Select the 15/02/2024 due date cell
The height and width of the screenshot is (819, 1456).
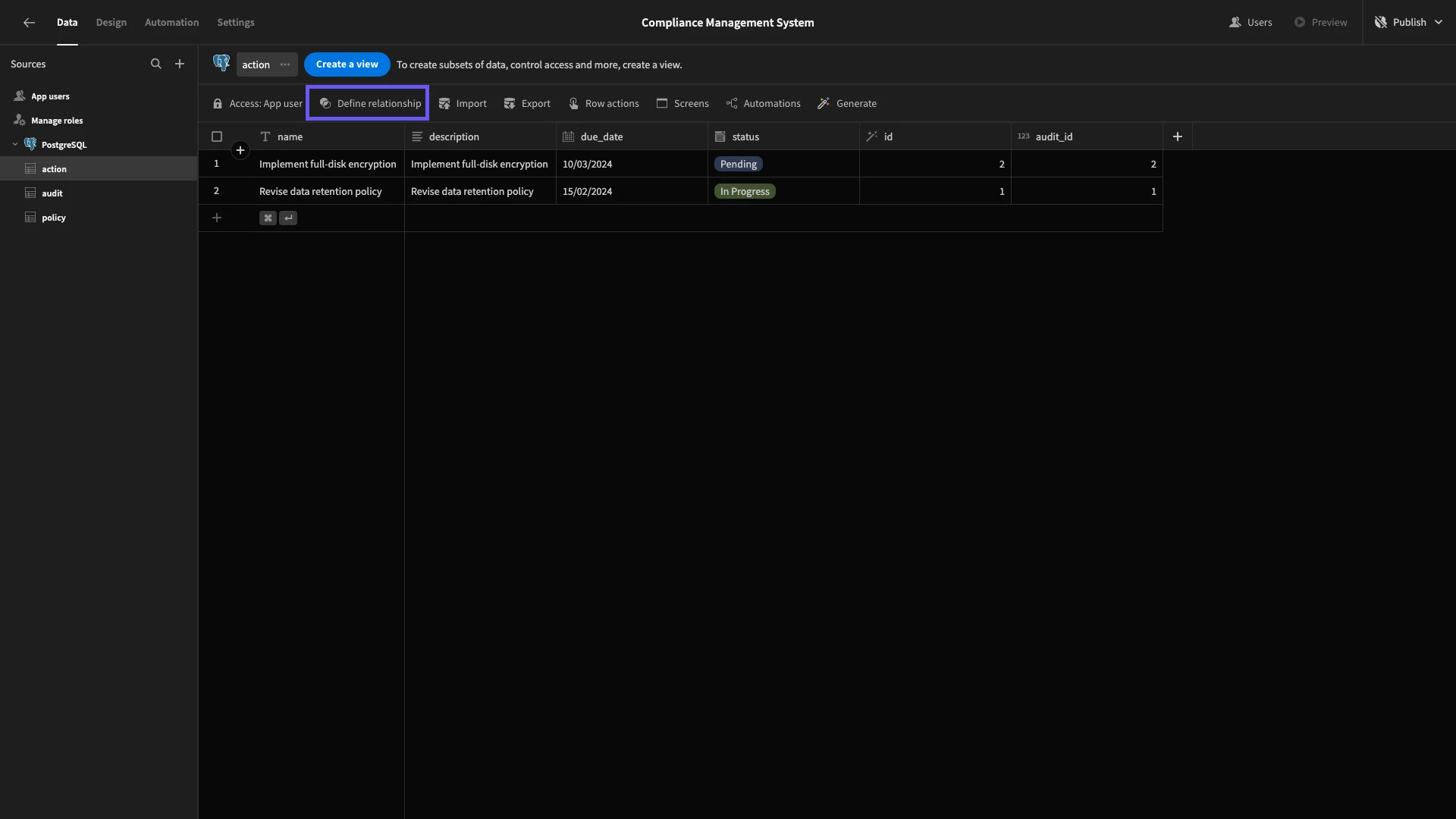632,191
